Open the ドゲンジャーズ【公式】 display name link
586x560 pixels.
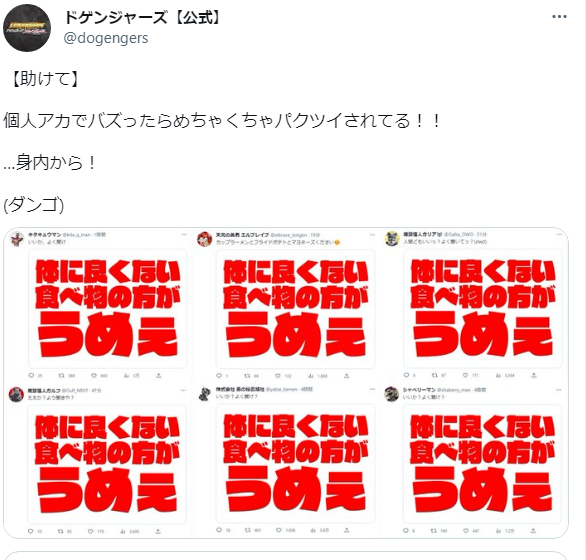pos(144,18)
